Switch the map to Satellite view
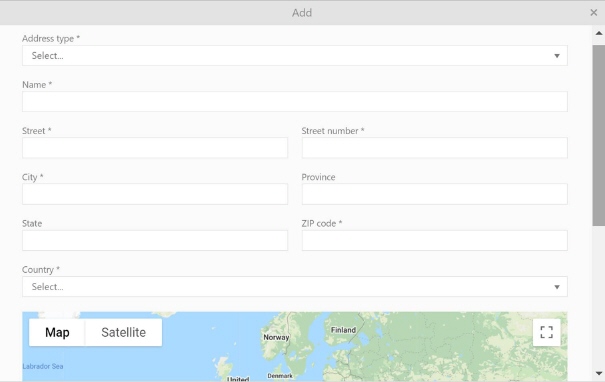605x382 pixels. pyautogui.click(x=123, y=332)
